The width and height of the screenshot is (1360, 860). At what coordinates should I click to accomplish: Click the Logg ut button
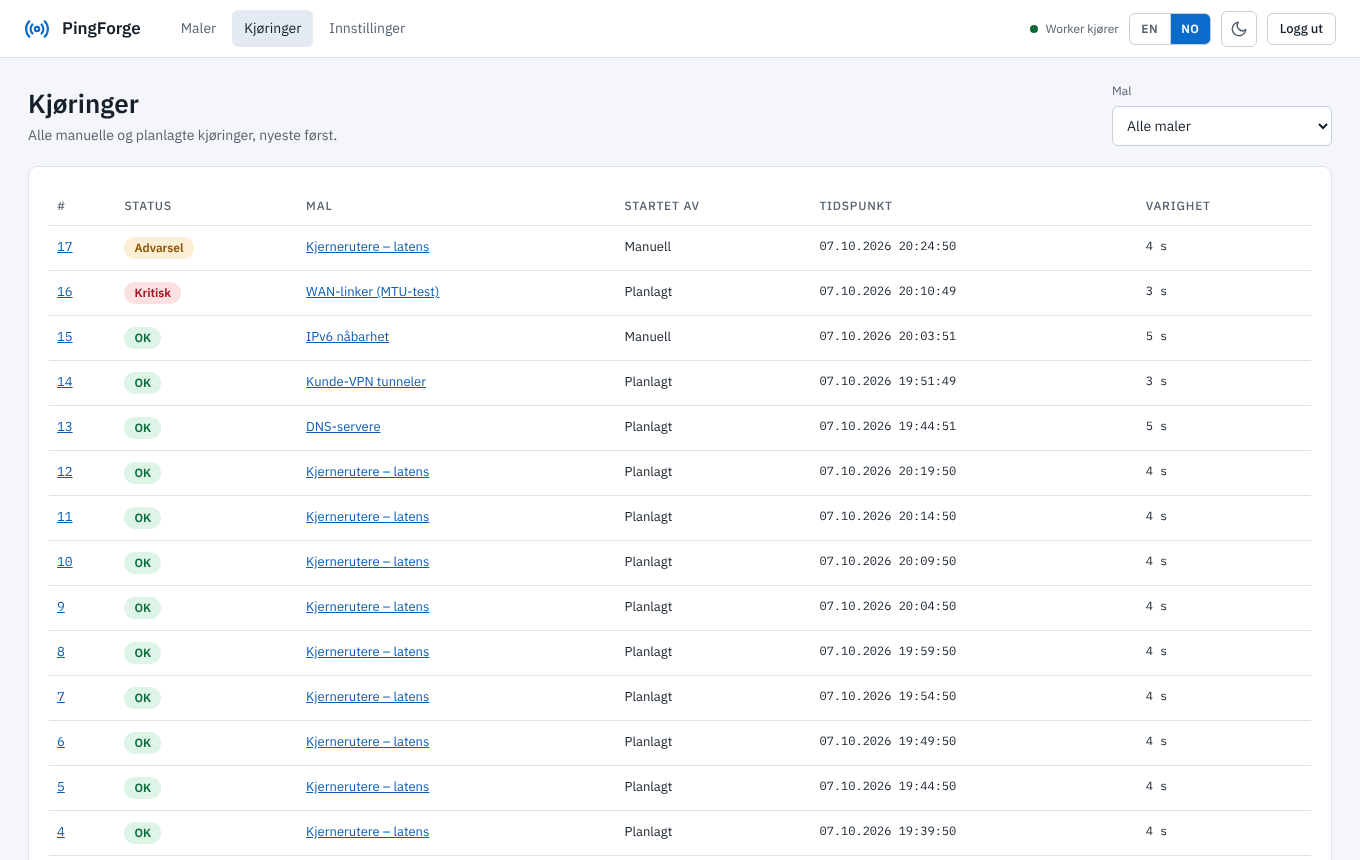(x=1301, y=29)
